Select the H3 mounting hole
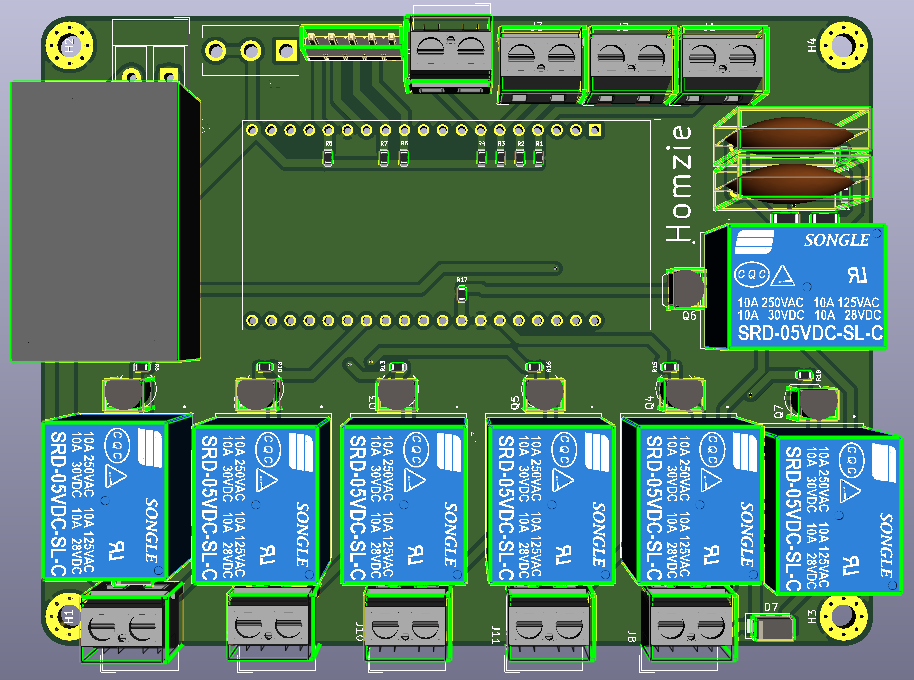This screenshot has height=680, width=914. pos(843,615)
